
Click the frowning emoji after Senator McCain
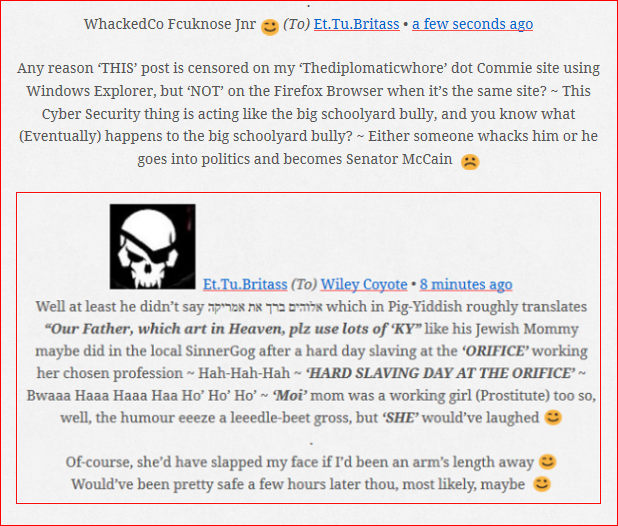point(470,161)
